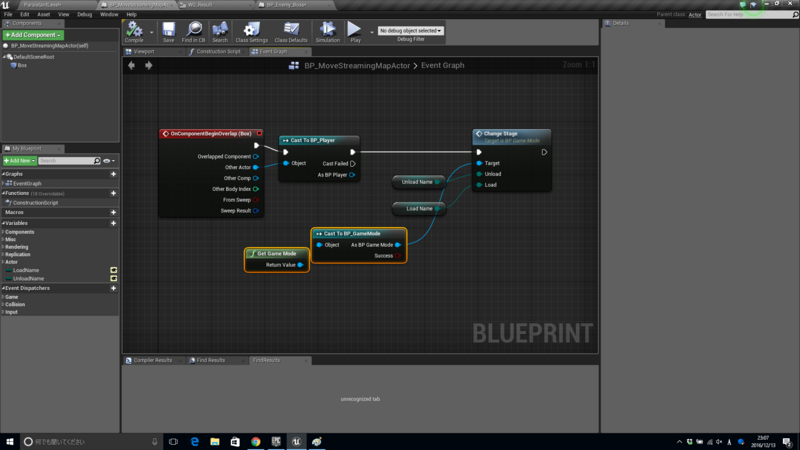Start Simulation from the toolbar

tap(328, 32)
